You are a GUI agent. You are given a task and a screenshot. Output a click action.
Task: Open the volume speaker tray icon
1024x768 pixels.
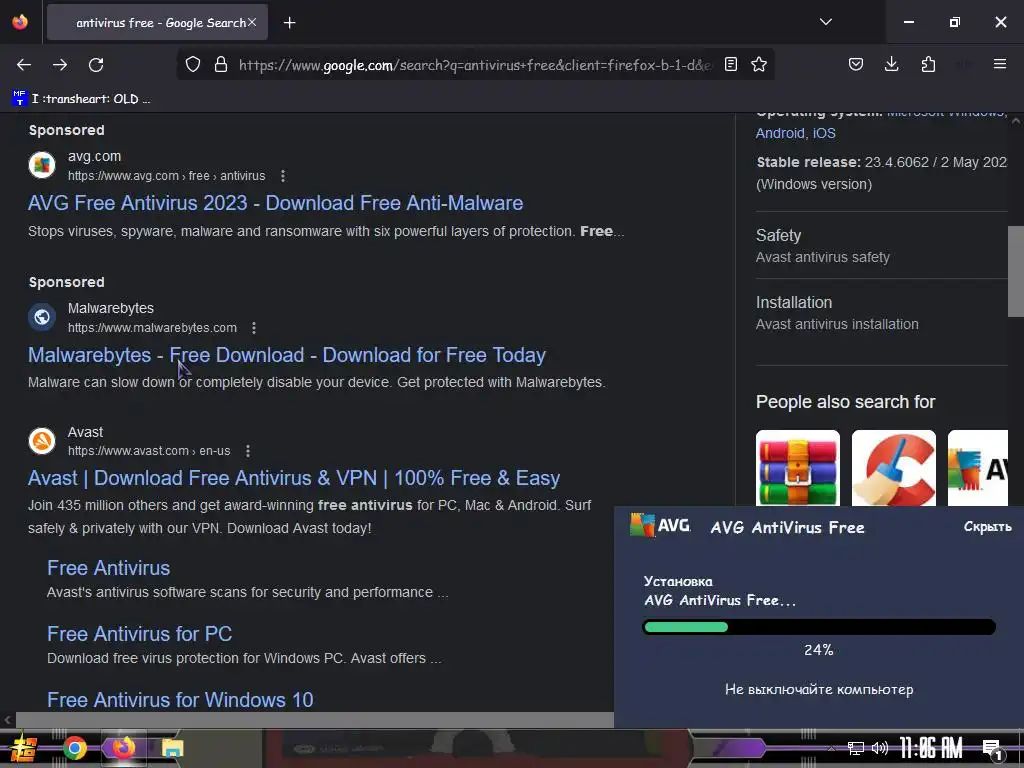coord(880,748)
